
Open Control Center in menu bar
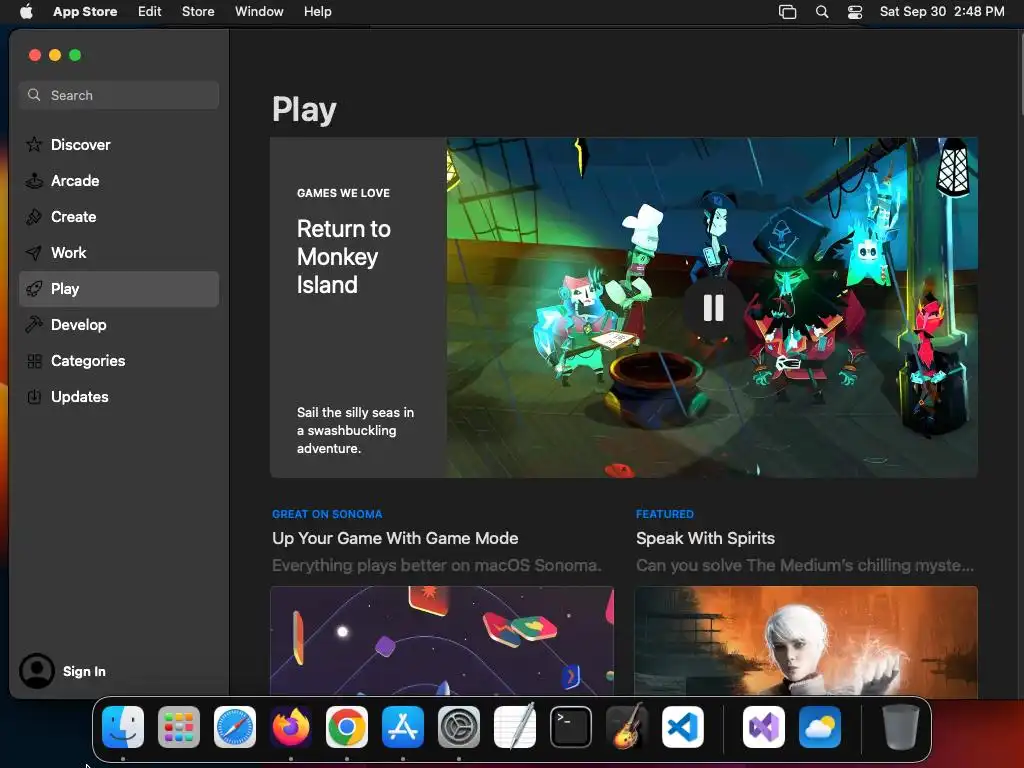tap(855, 12)
